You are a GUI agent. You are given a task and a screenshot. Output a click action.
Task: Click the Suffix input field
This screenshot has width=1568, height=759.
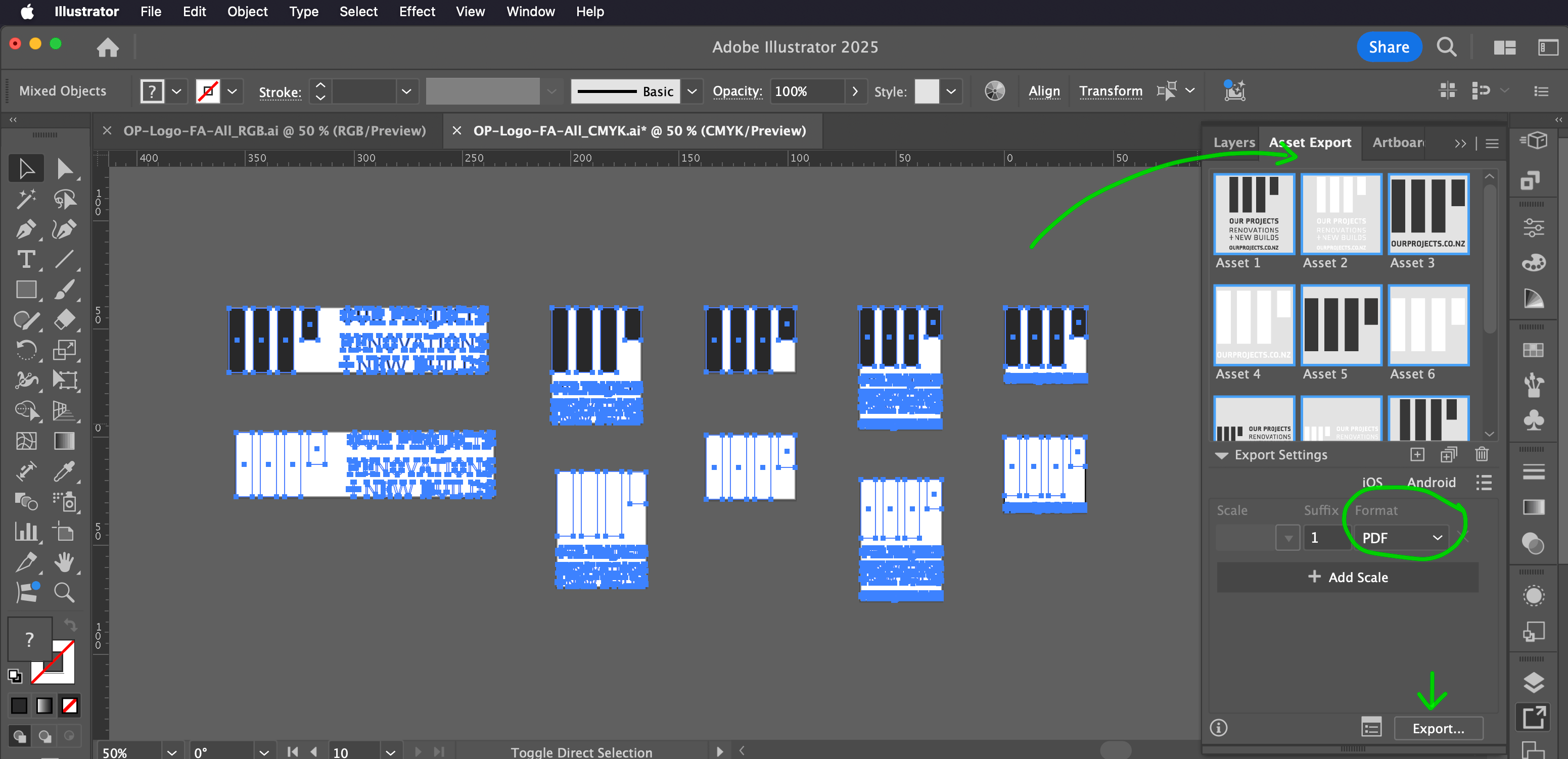(x=1326, y=538)
